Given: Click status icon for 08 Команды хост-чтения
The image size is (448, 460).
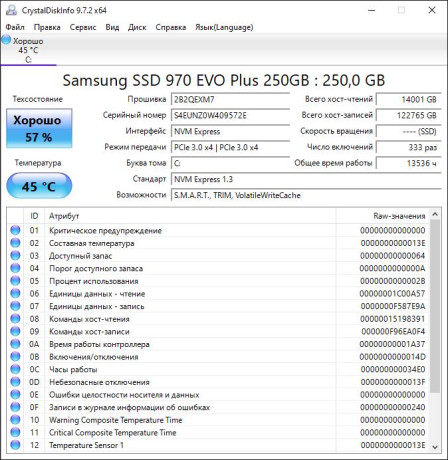Looking at the screenshot, I should [x=15, y=319].
